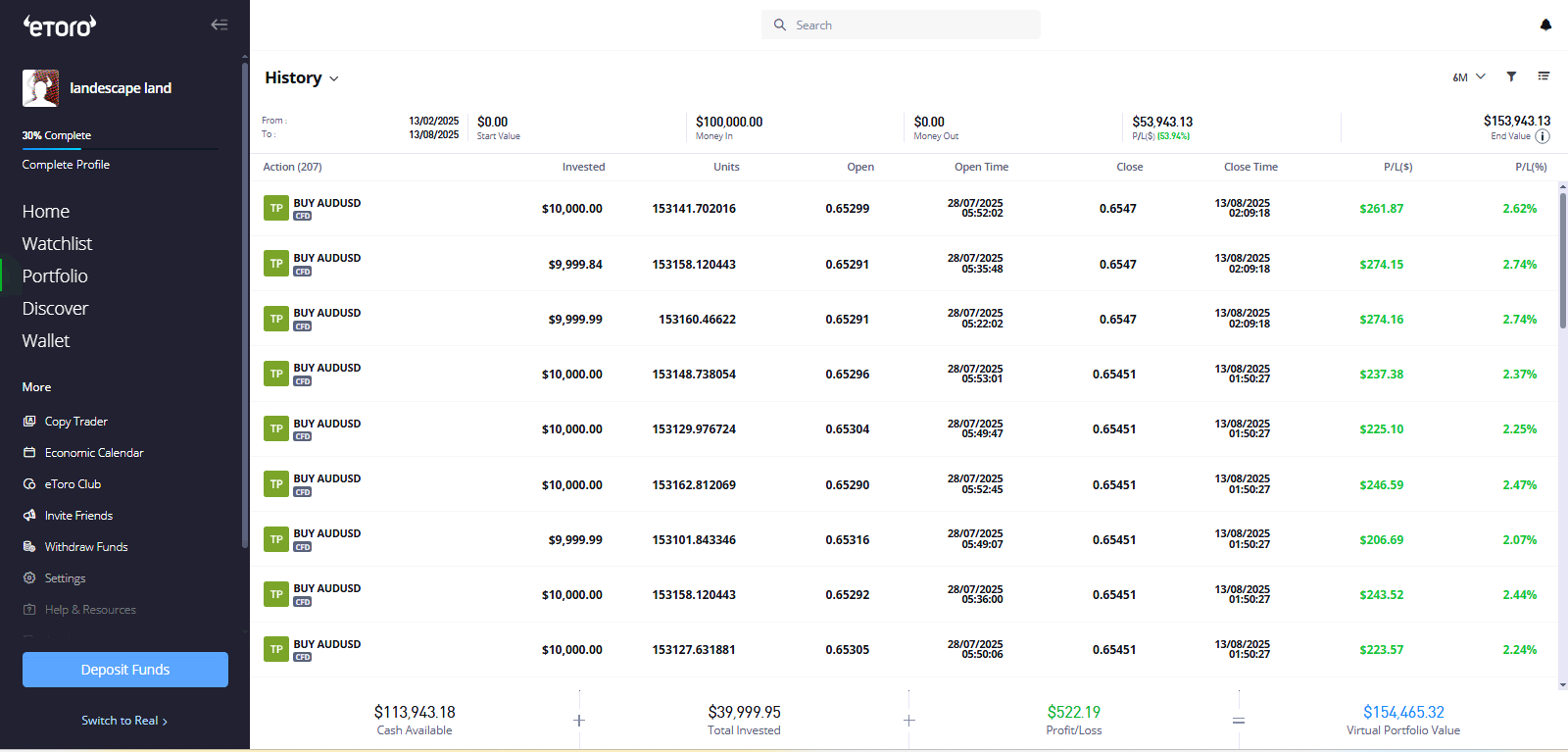The image size is (1568, 752).
Task: Open the notifications bell
Action: 1545,25
